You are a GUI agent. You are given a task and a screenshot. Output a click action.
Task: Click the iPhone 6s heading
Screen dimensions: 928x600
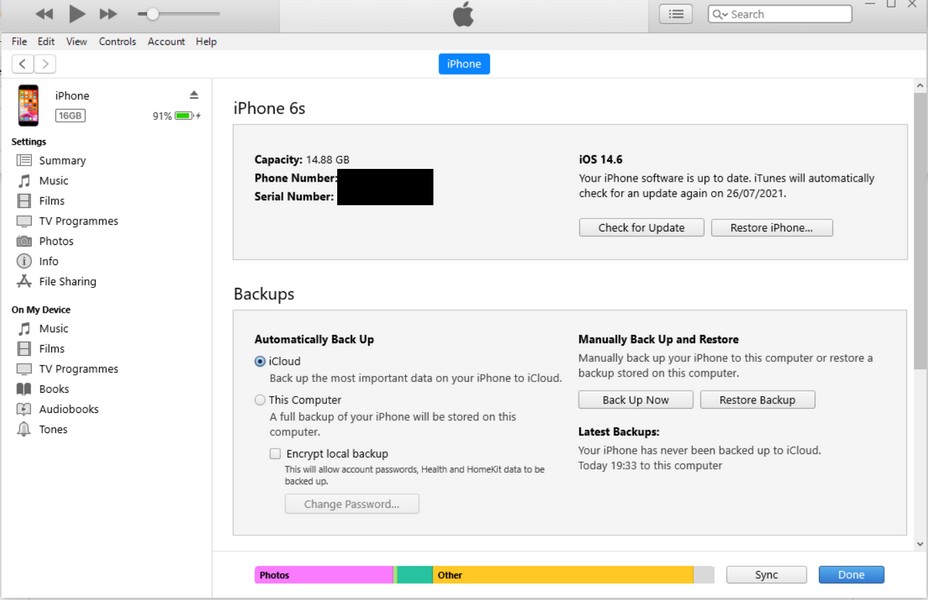coord(269,108)
